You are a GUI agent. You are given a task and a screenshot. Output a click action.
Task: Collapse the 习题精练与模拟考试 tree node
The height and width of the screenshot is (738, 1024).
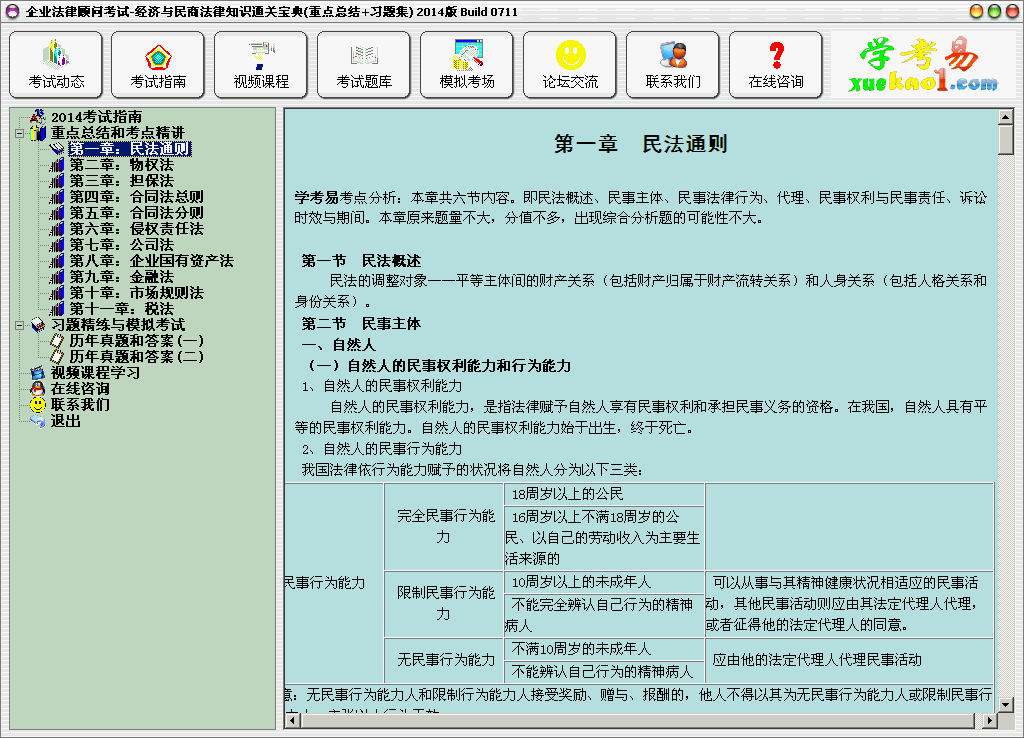click(20, 325)
